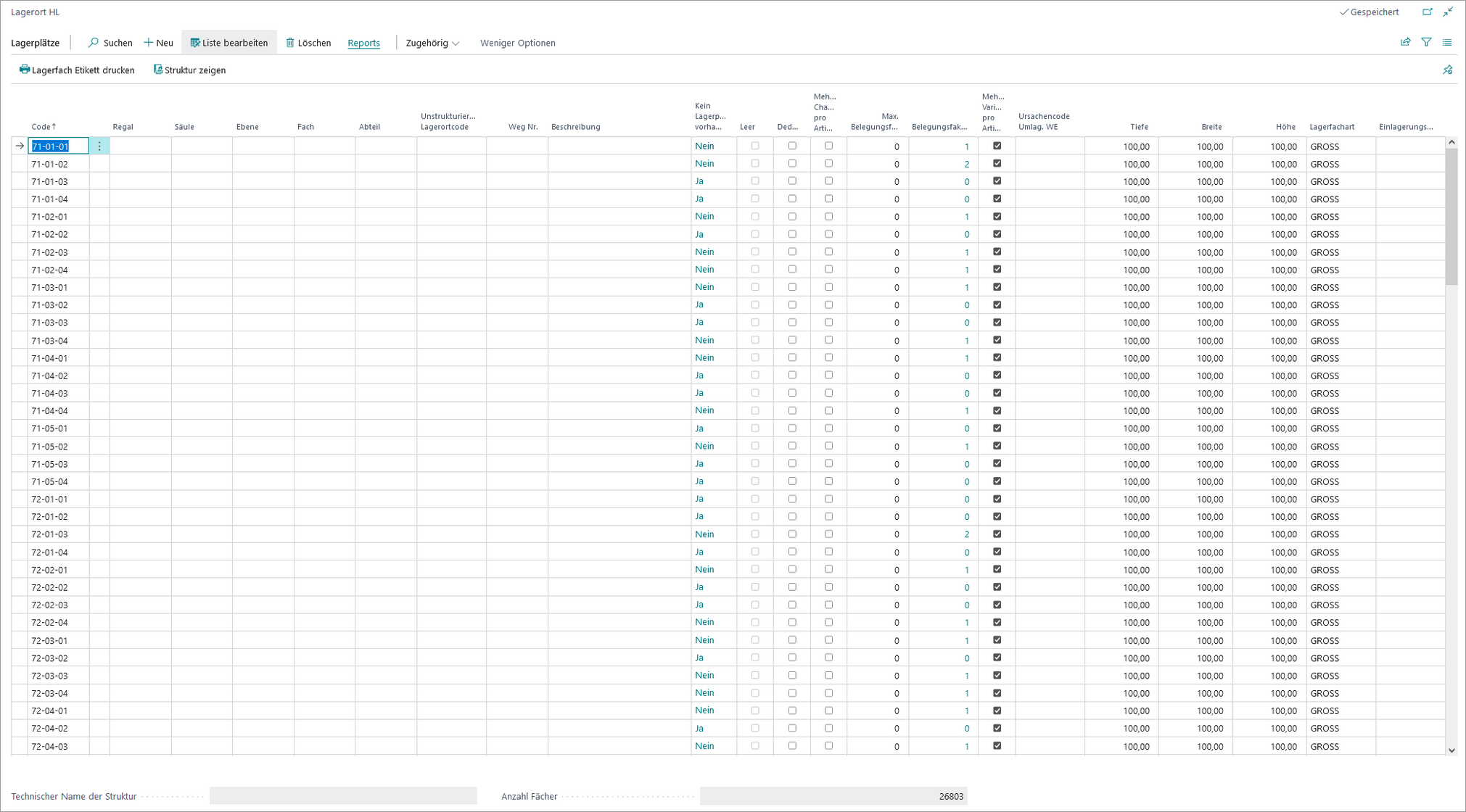This screenshot has width=1466, height=812.
Task: Click Liste bearbeiten button
Action: point(229,43)
